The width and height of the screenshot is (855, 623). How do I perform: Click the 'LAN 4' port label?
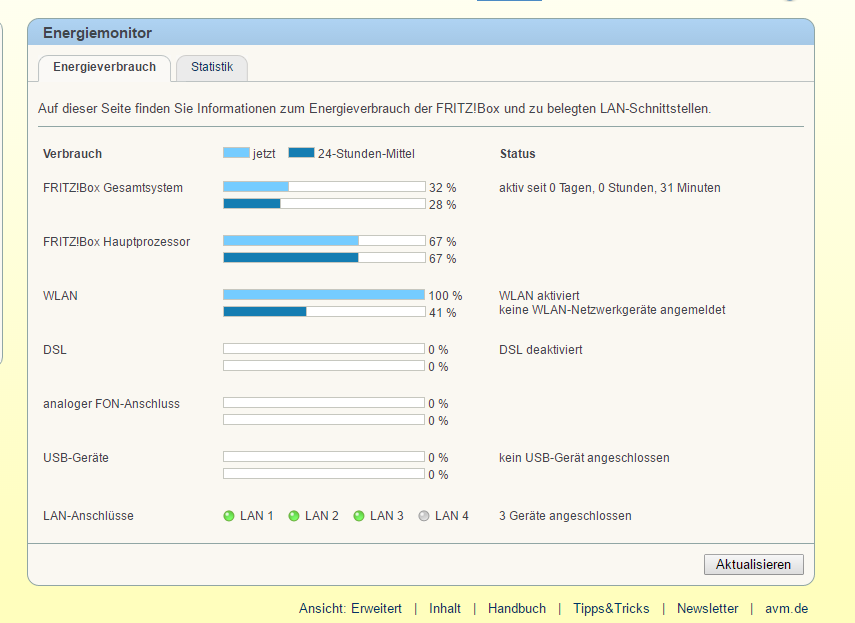(451, 516)
